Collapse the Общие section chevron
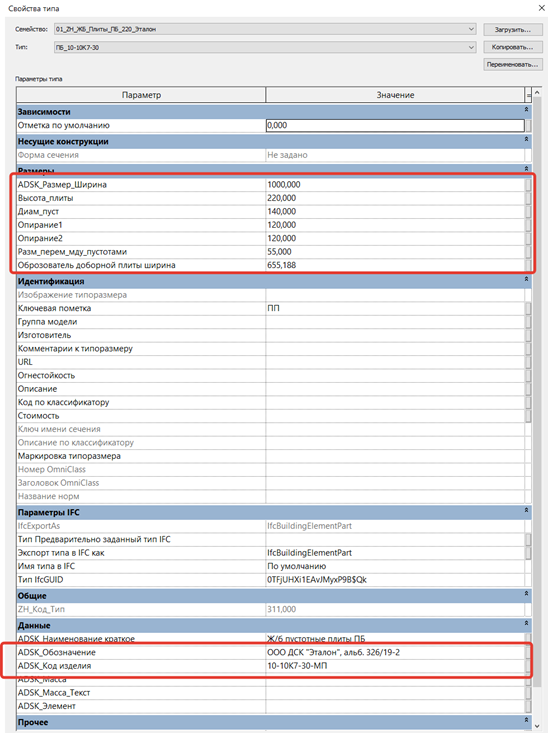Viewport: 548px width, 733px height. (x=526, y=594)
